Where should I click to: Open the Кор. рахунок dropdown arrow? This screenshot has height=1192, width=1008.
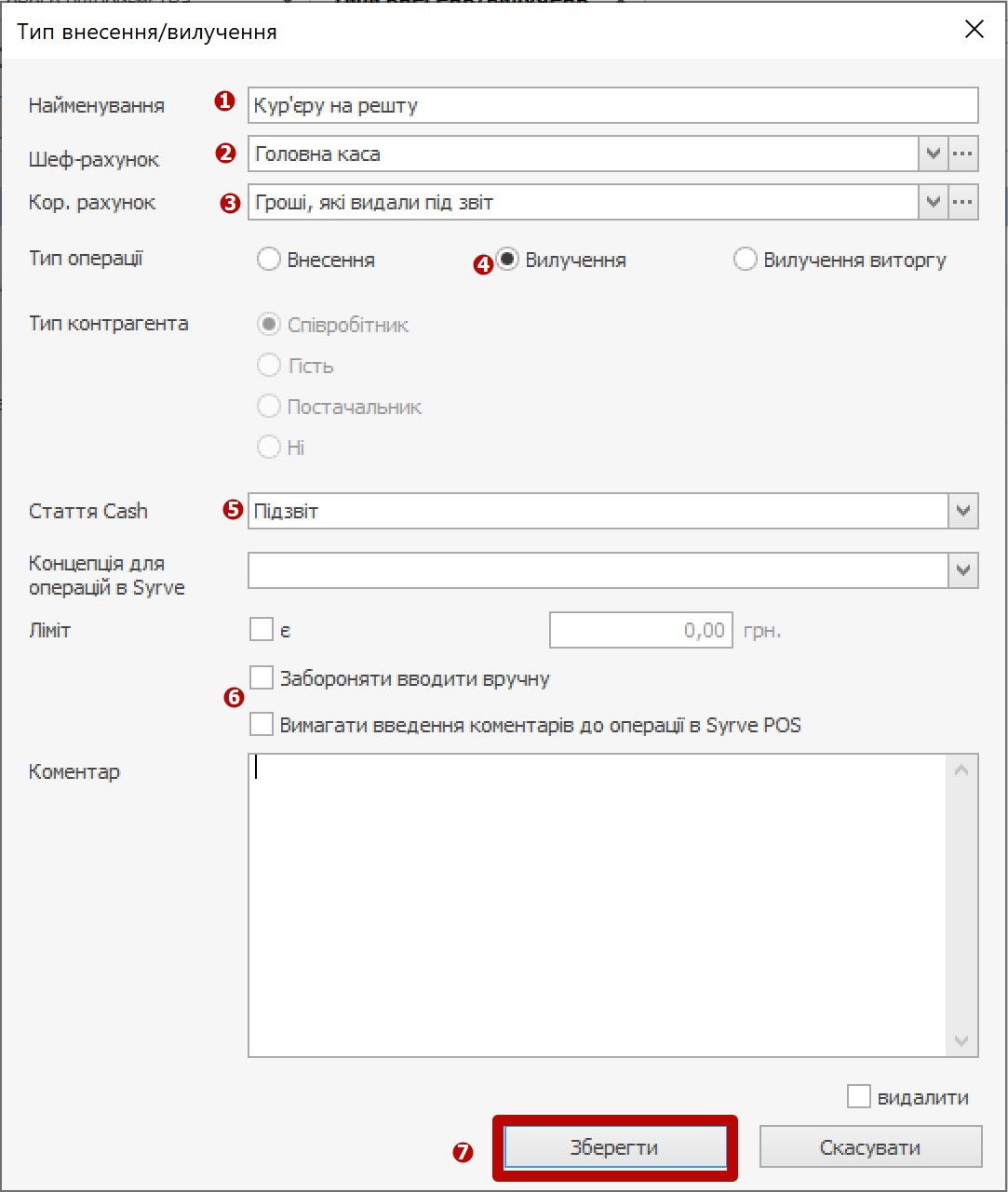click(x=934, y=202)
